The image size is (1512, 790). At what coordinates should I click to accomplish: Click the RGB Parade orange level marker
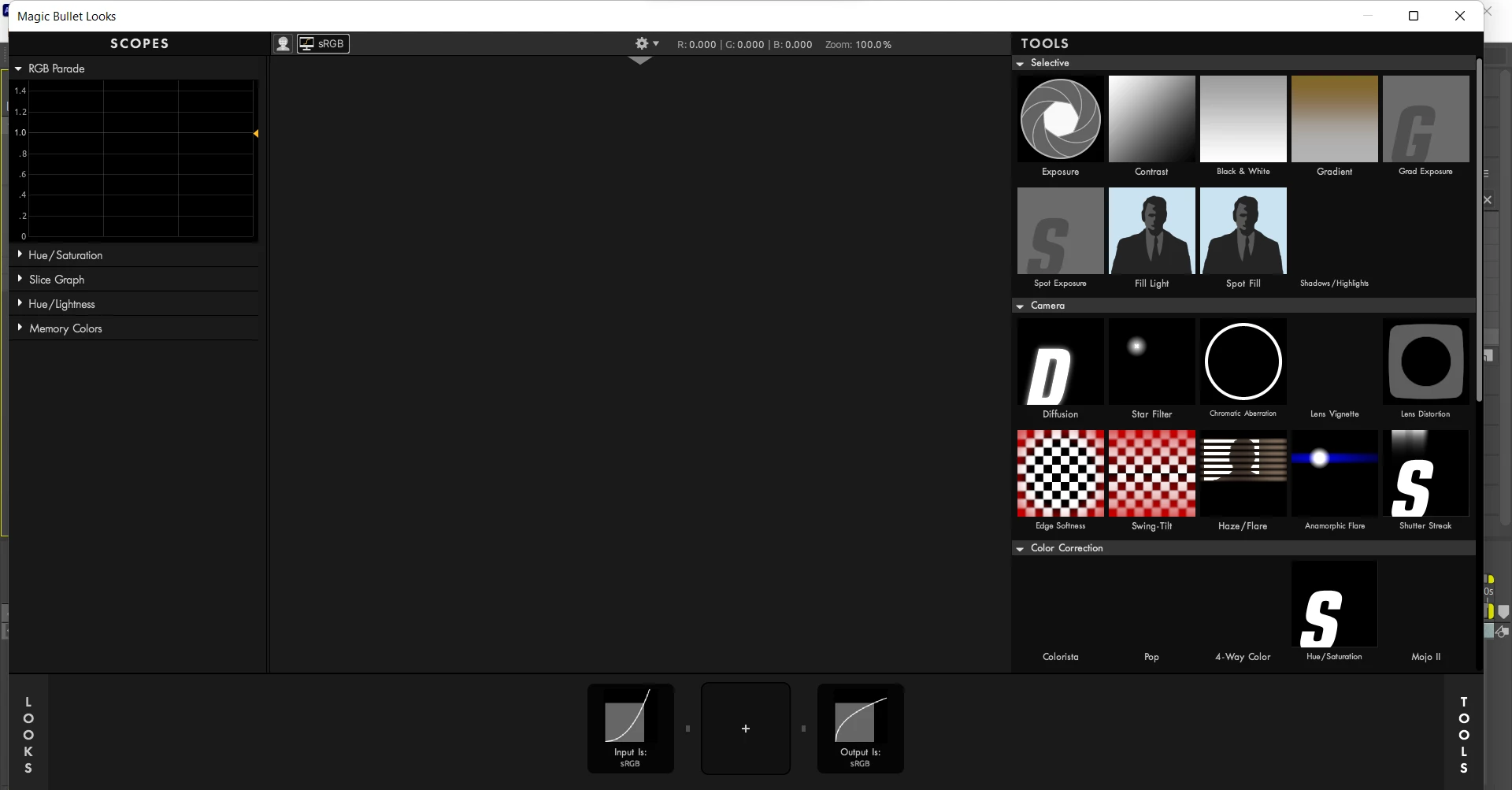[256, 133]
